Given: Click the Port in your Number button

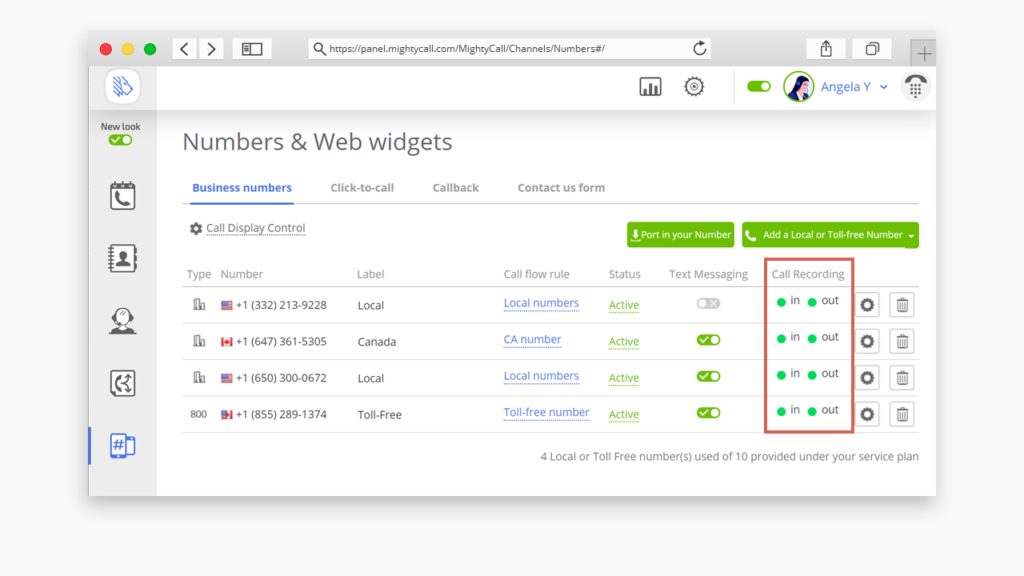Looking at the screenshot, I should (680, 235).
